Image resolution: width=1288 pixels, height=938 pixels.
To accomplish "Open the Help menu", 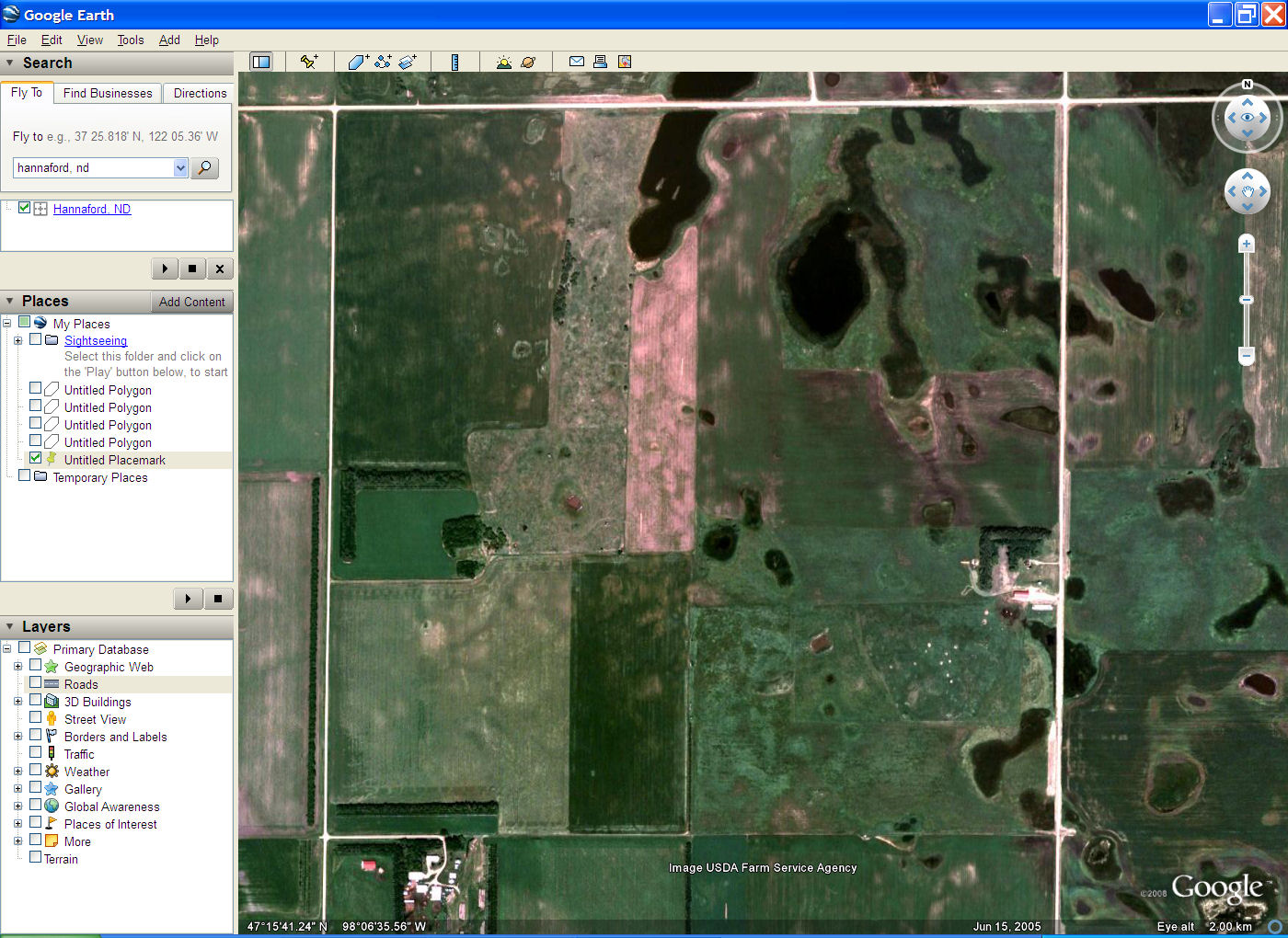I will [x=207, y=40].
